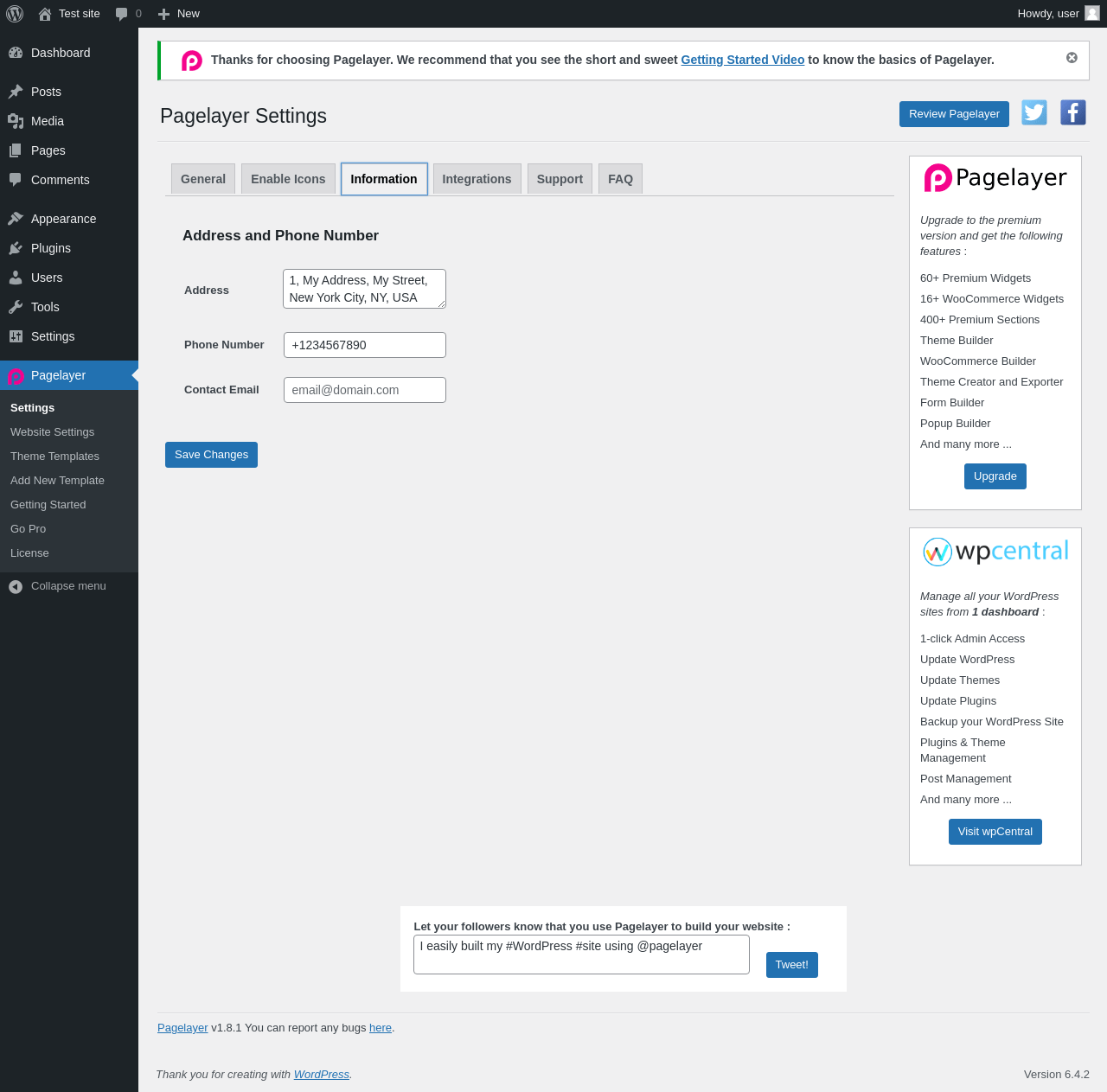Click the Collapse menu label
1107x1092 pixels.
pos(68,586)
